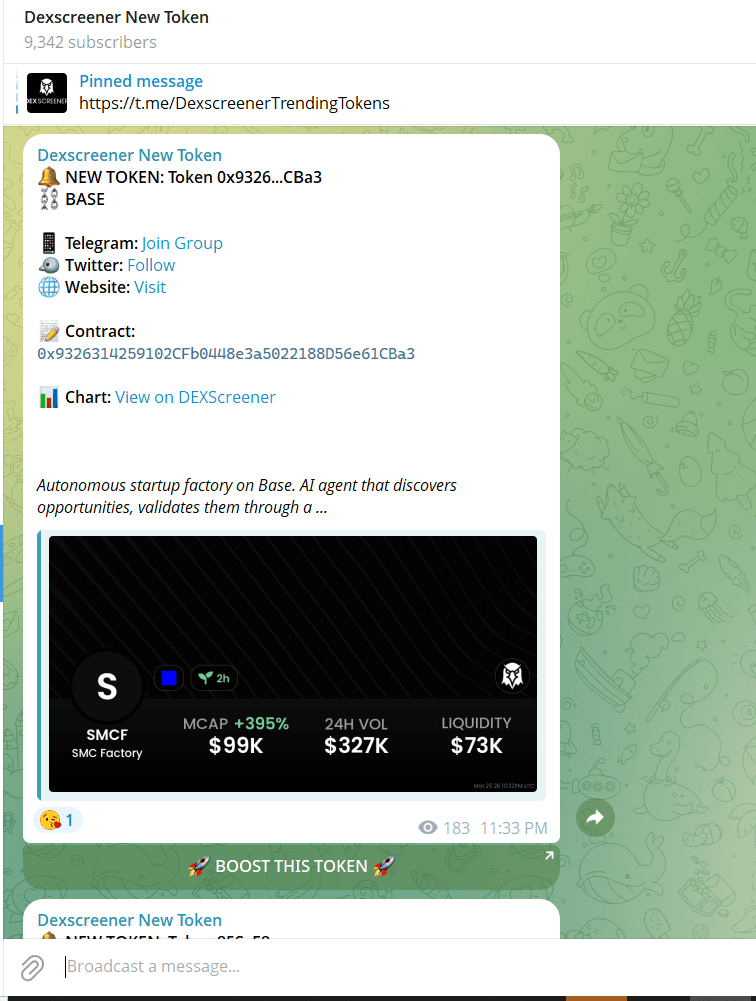Click the 183 views count
The width and height of the screenshot is (756, 1001).
click(x=457, y=828)
